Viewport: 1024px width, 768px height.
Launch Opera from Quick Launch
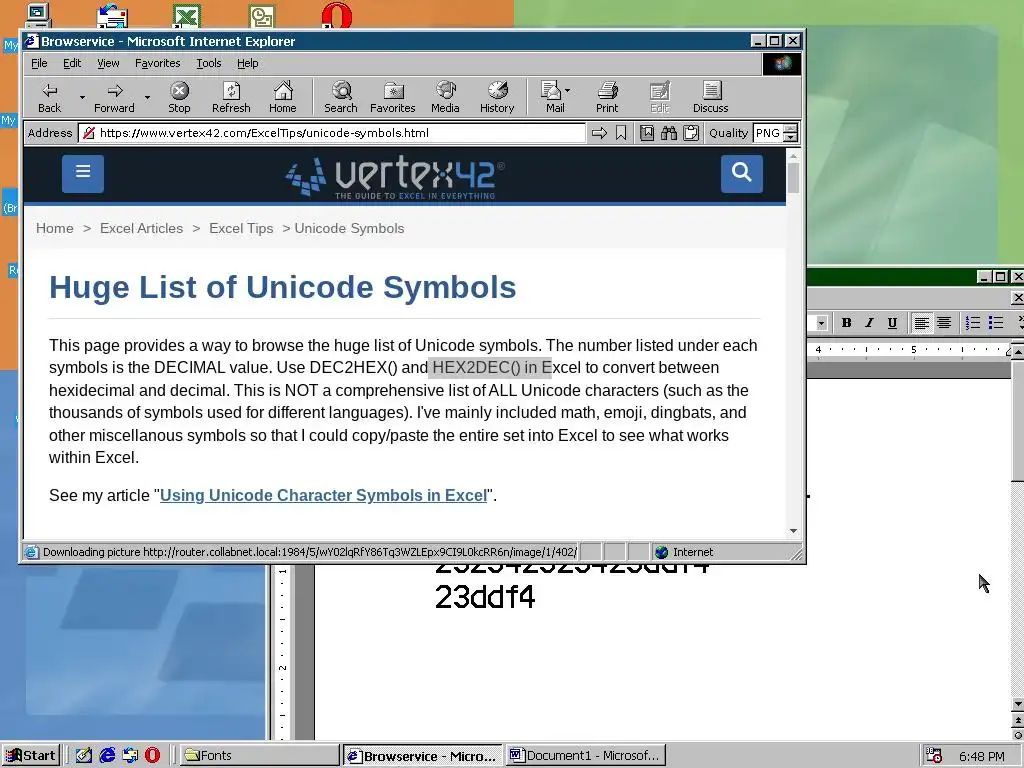coord(152,756)
